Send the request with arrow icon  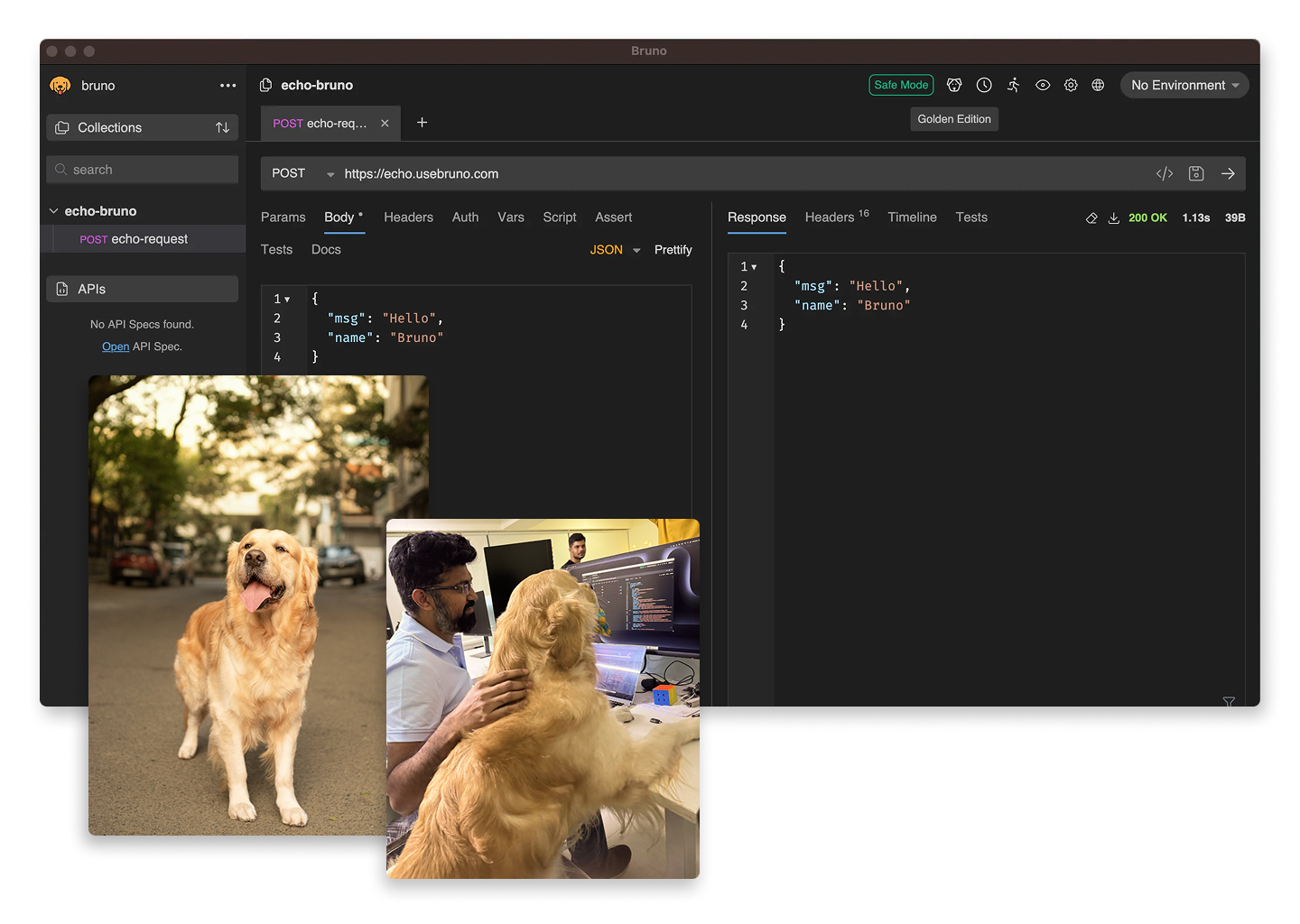[1228, 173]
